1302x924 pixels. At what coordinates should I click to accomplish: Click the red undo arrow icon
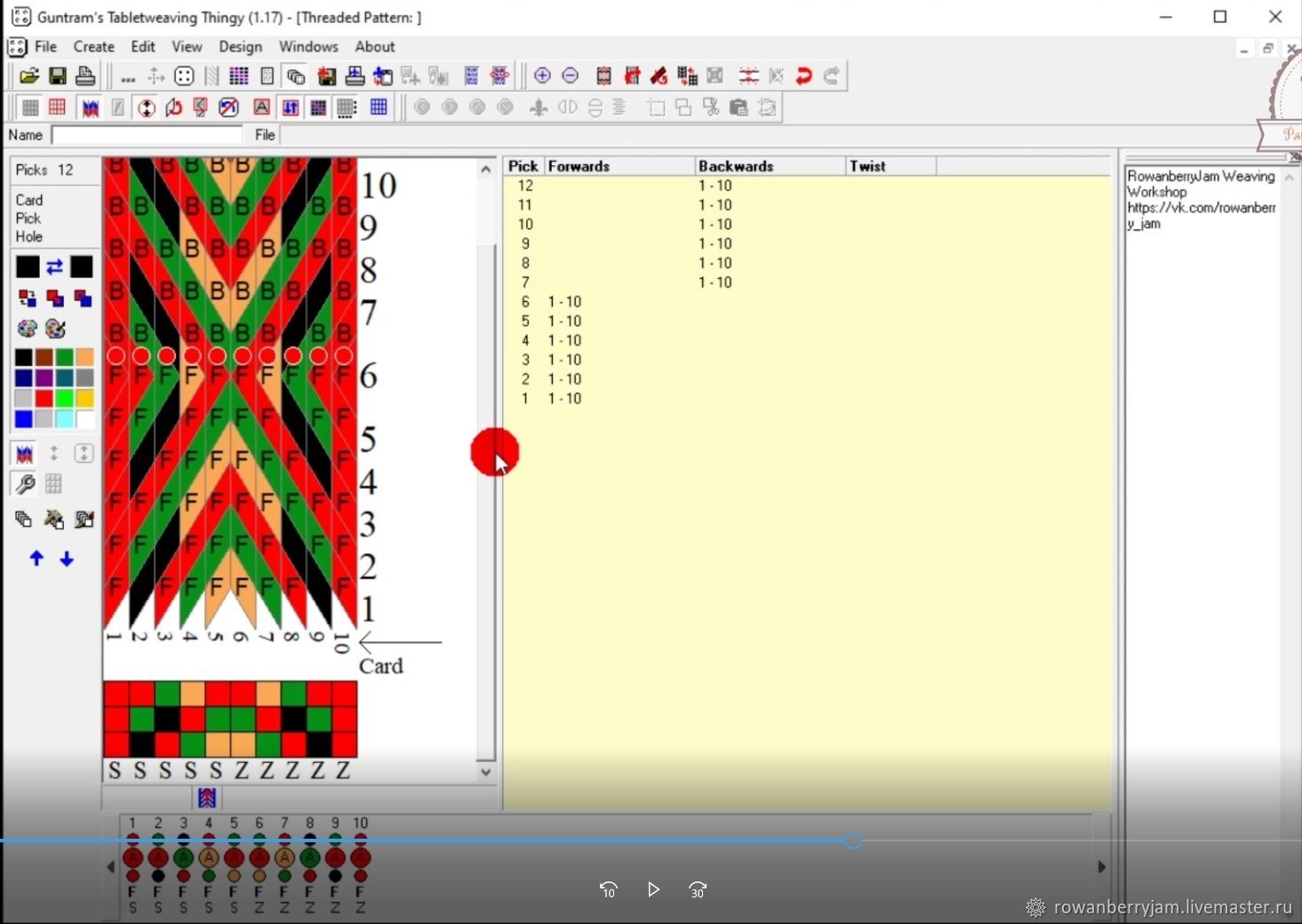804,76
